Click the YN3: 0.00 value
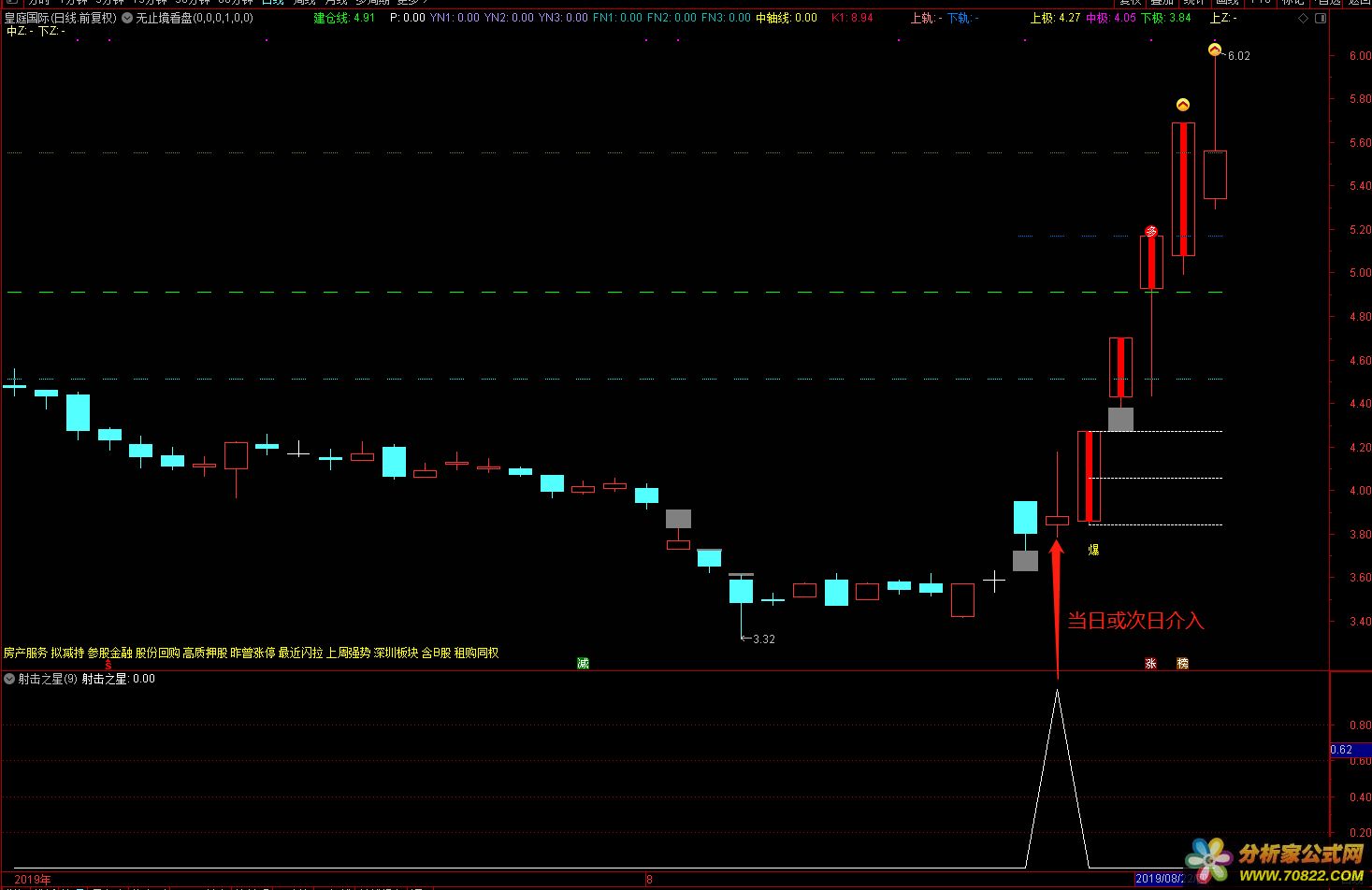Image resolution: width=1372 pixels, height=890 pixels. click(563, 18)
